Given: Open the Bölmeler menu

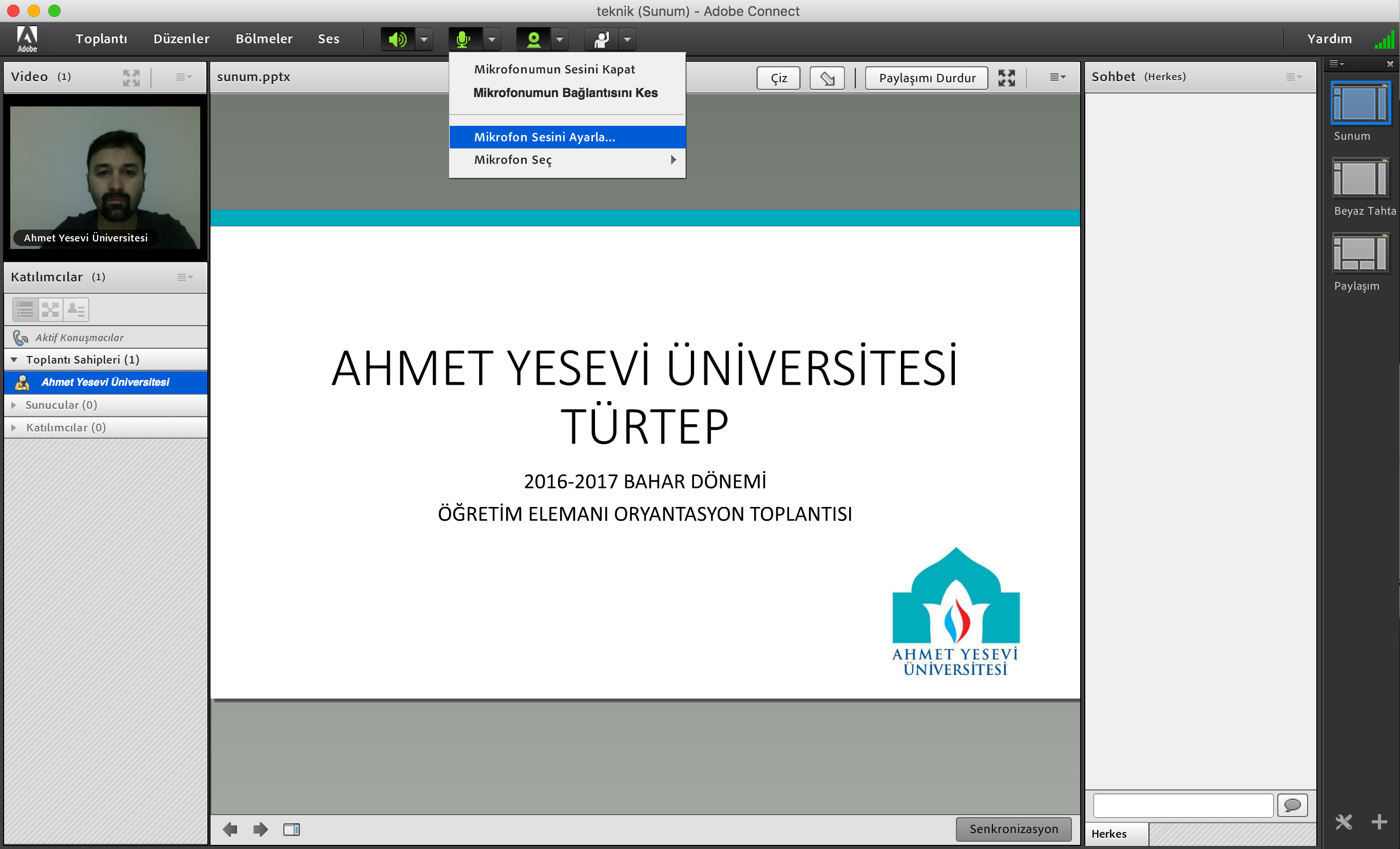Looking at the screenshot, I should [x=264, y=39].
